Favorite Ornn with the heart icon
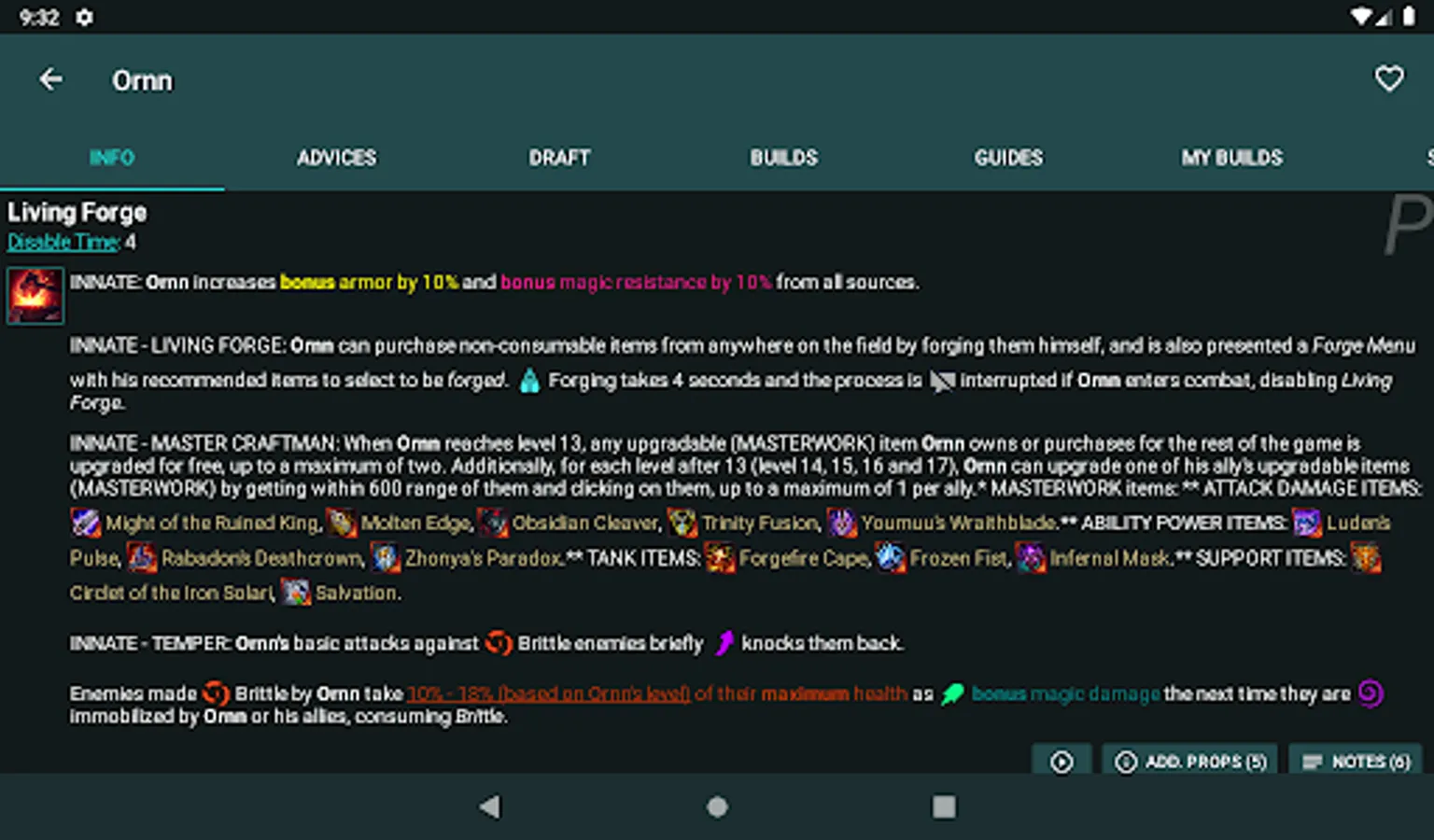 click(x=1389, y=78)
